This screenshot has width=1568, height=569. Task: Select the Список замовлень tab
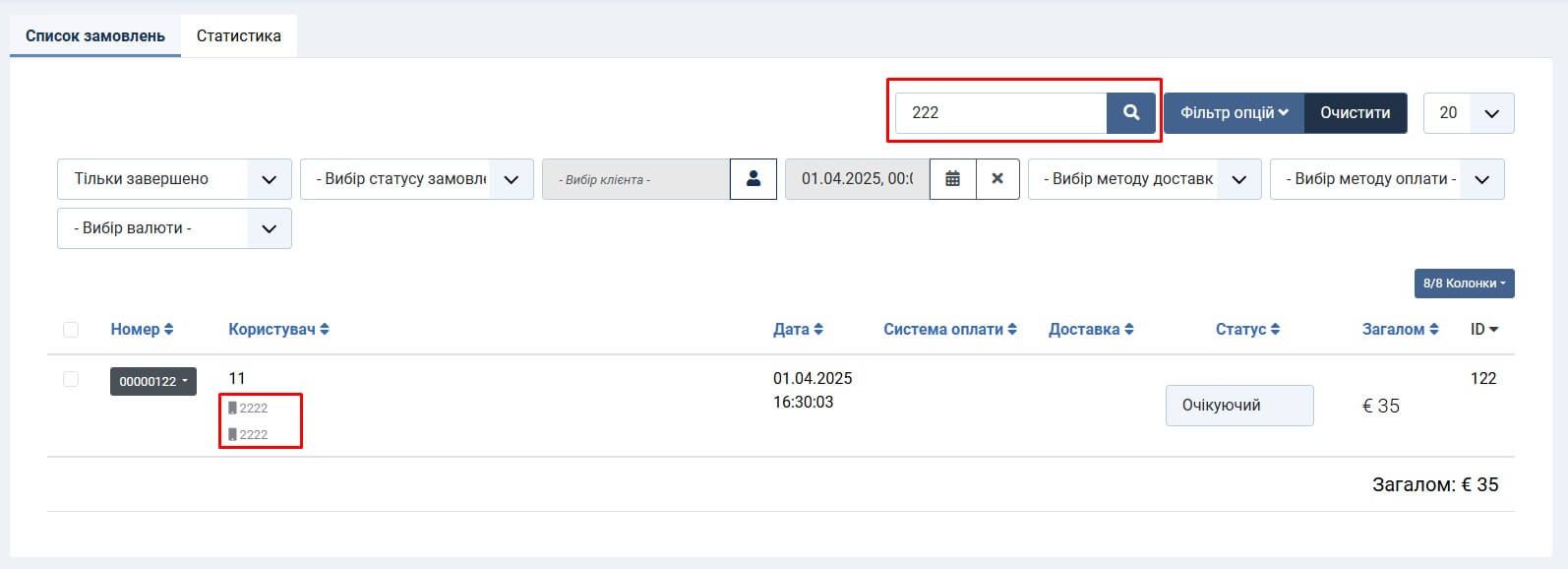click(95, 35)
